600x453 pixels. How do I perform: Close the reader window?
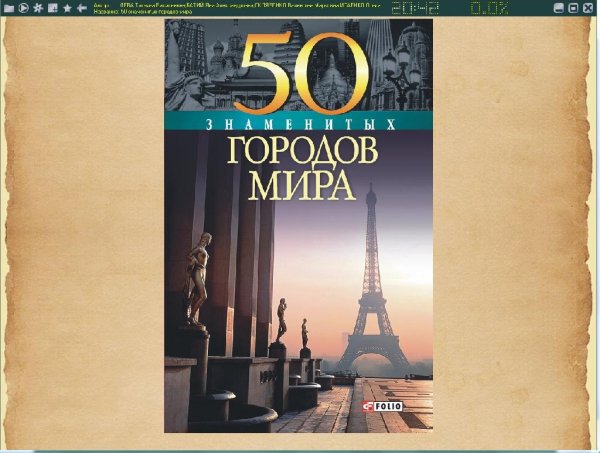point(587,8)
